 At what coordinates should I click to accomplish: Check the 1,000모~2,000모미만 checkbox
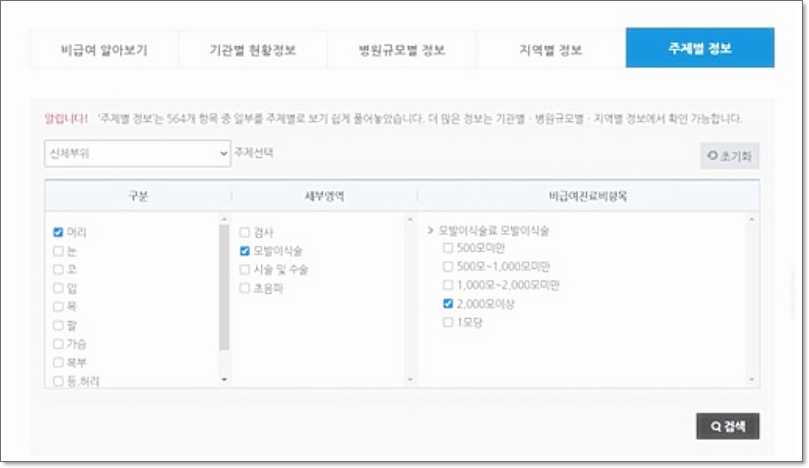click(x=448, y=285)
